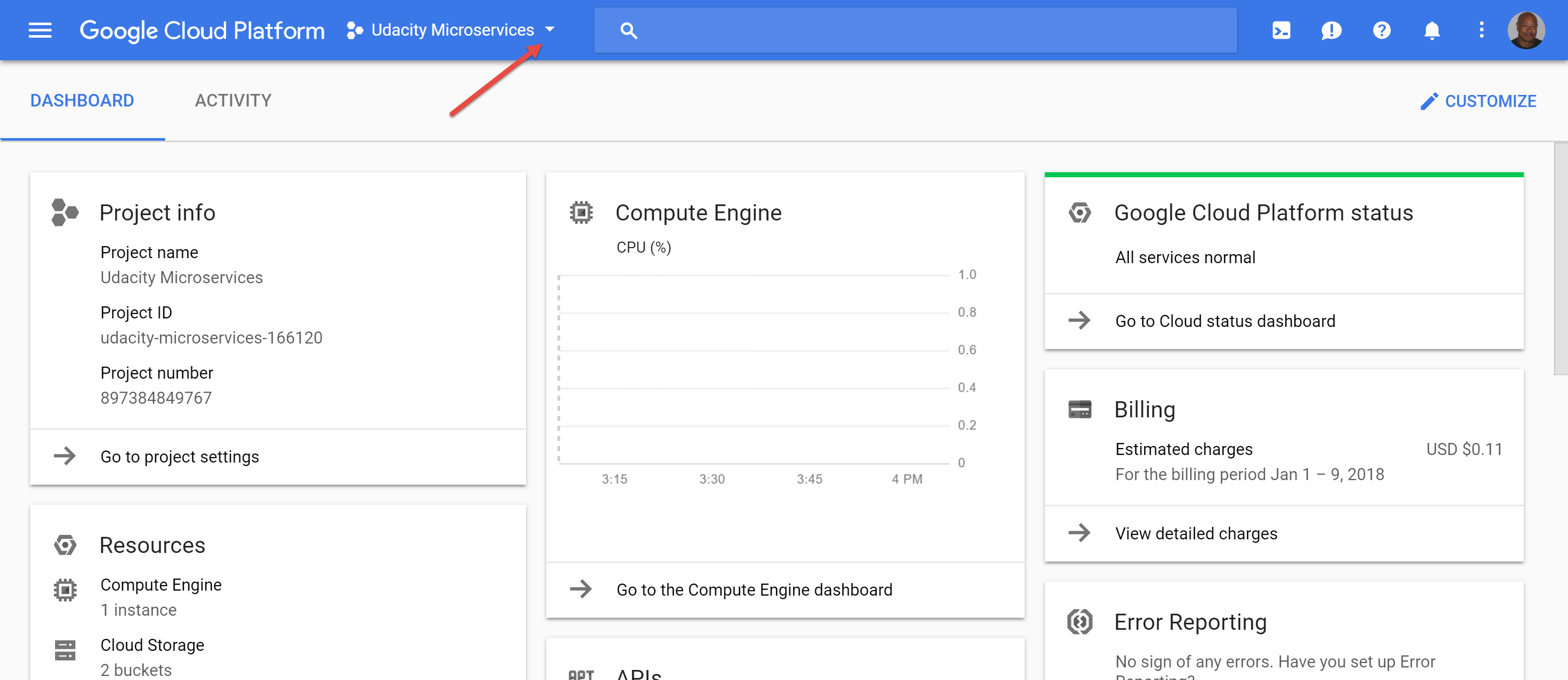Click arrow beside View detailed charges

[x=1079, y=533]
